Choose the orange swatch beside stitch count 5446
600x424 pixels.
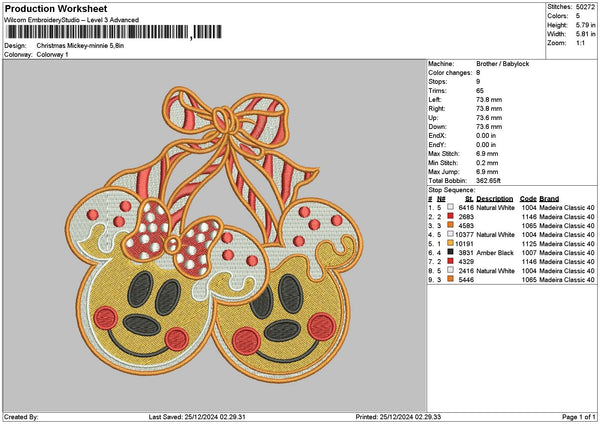pos(450,279)
